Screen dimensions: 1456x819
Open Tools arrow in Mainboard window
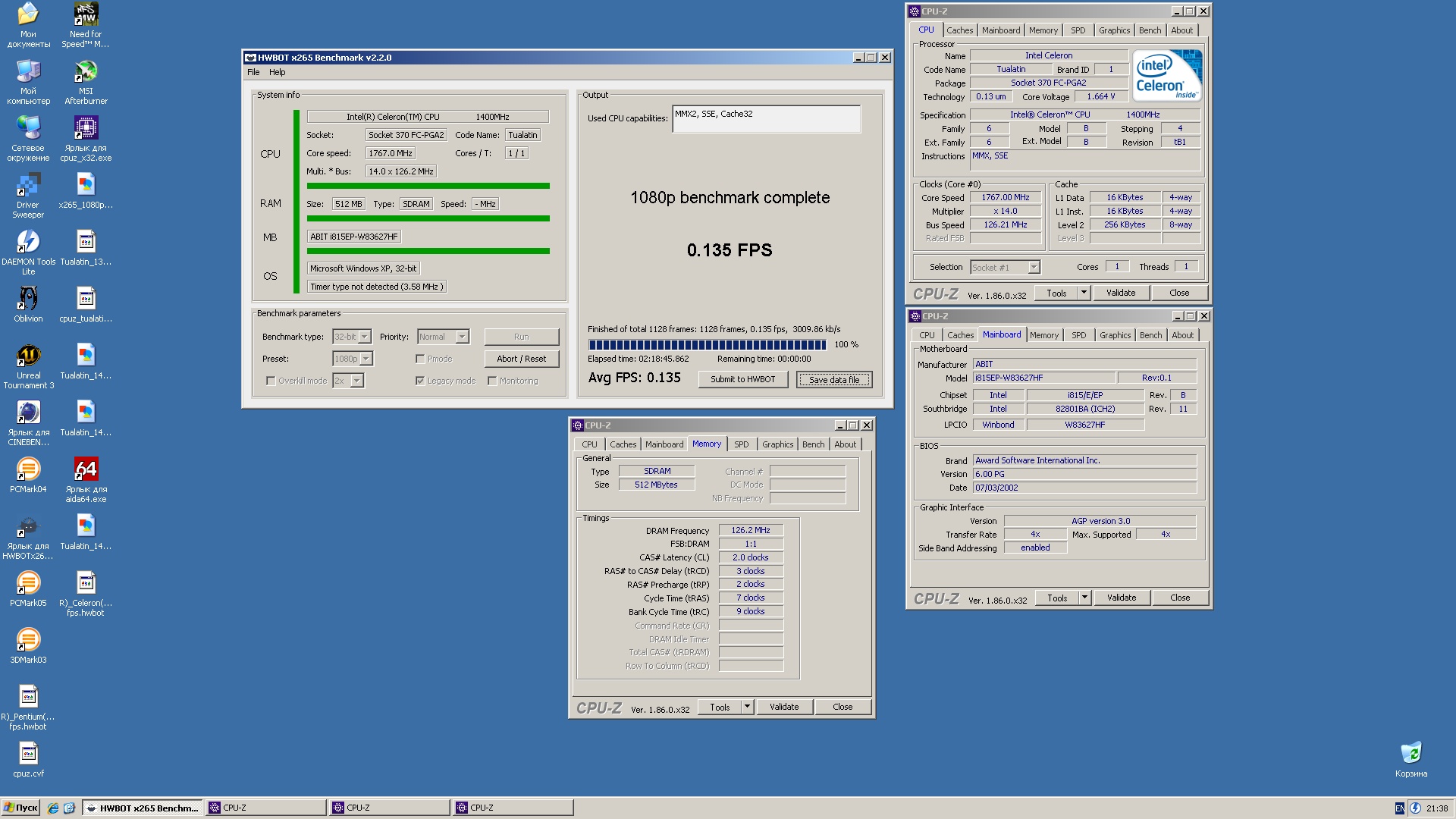click(x=1084, y=598)
